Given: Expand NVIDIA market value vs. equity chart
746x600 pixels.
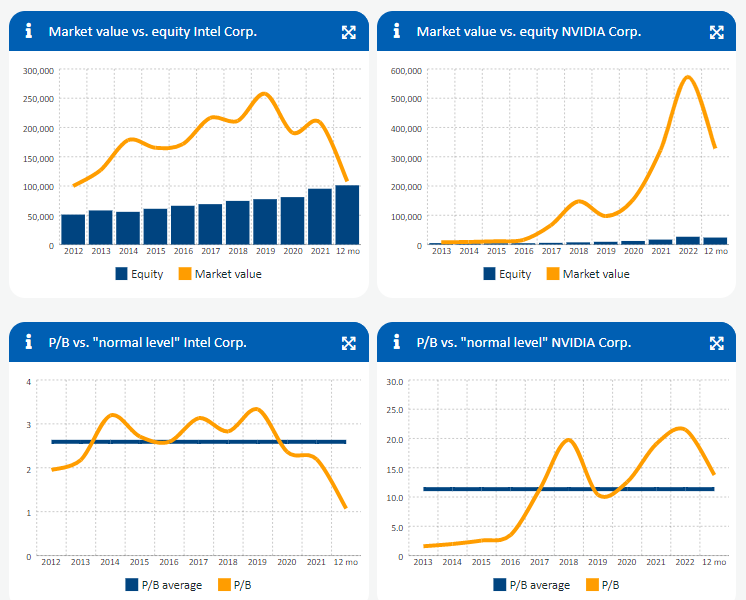Looking at the screenshot, I should point(717,32).
